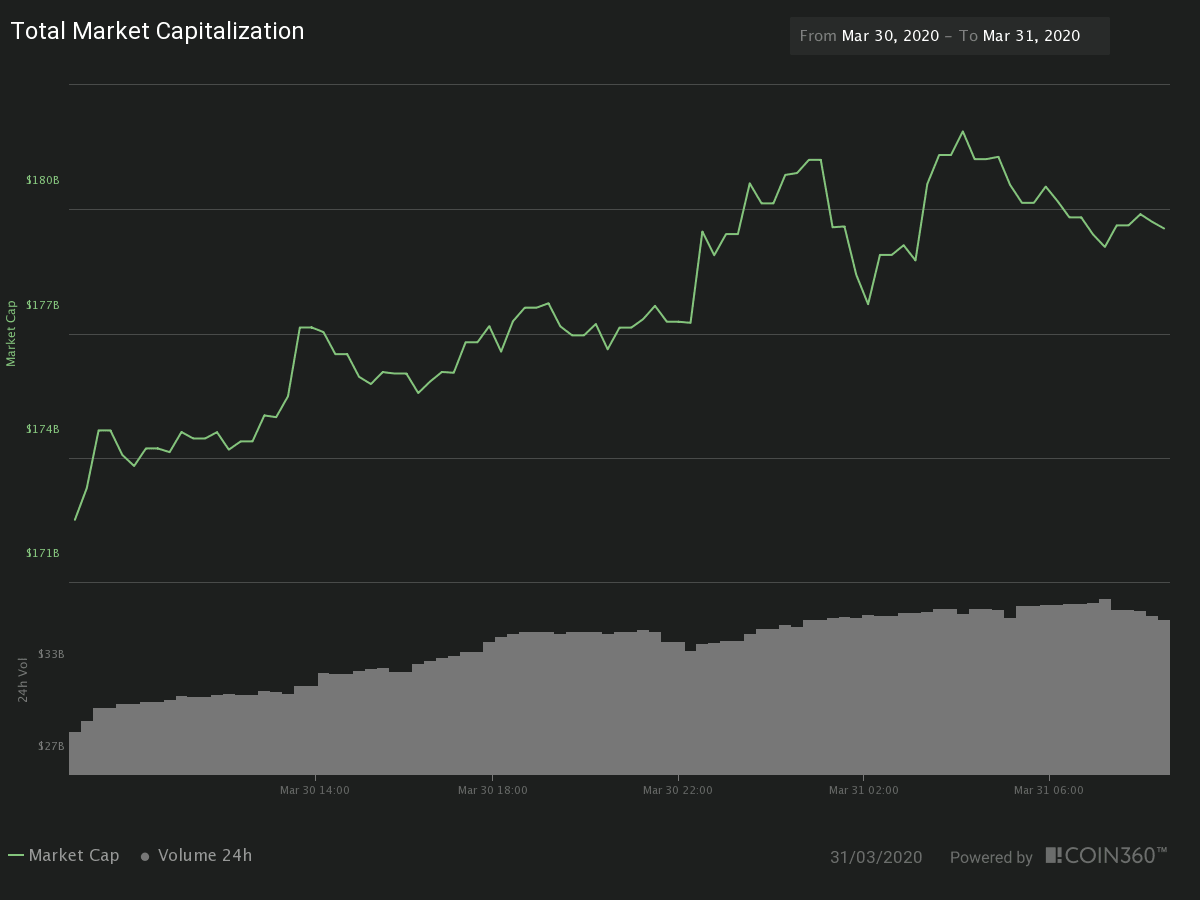Click the $27B volume axis label
Screen dimensions: 1200x900
point(49,745)
